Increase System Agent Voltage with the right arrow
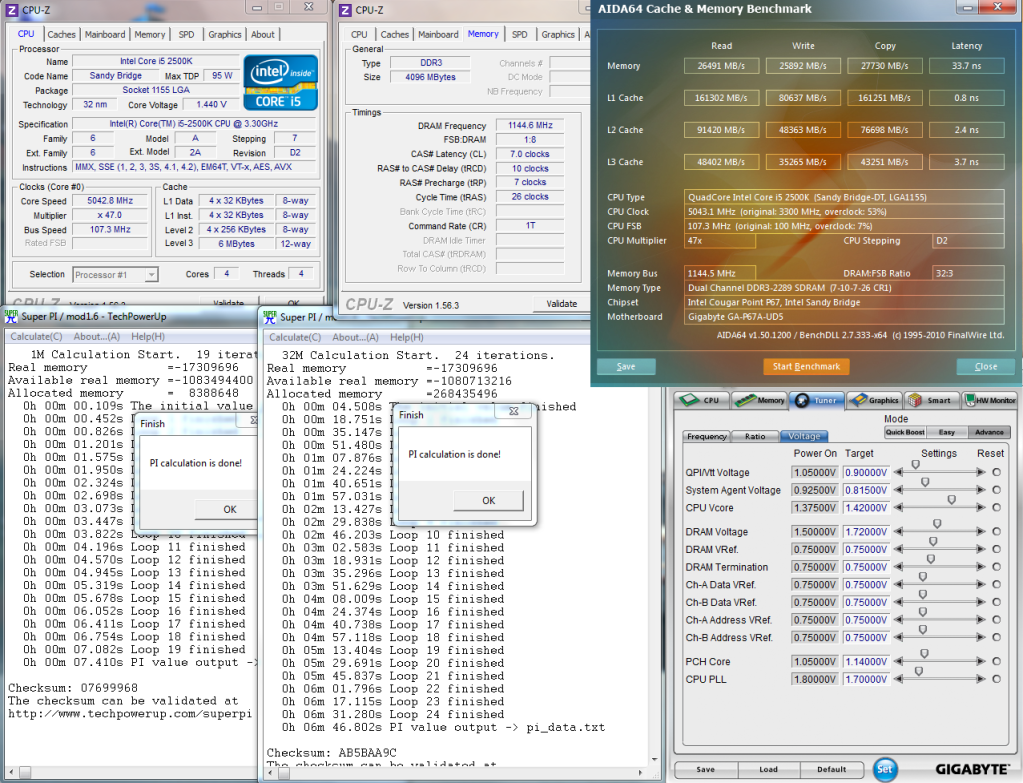Viewport: 1023px width, 783px height. (x=981, y=490)
